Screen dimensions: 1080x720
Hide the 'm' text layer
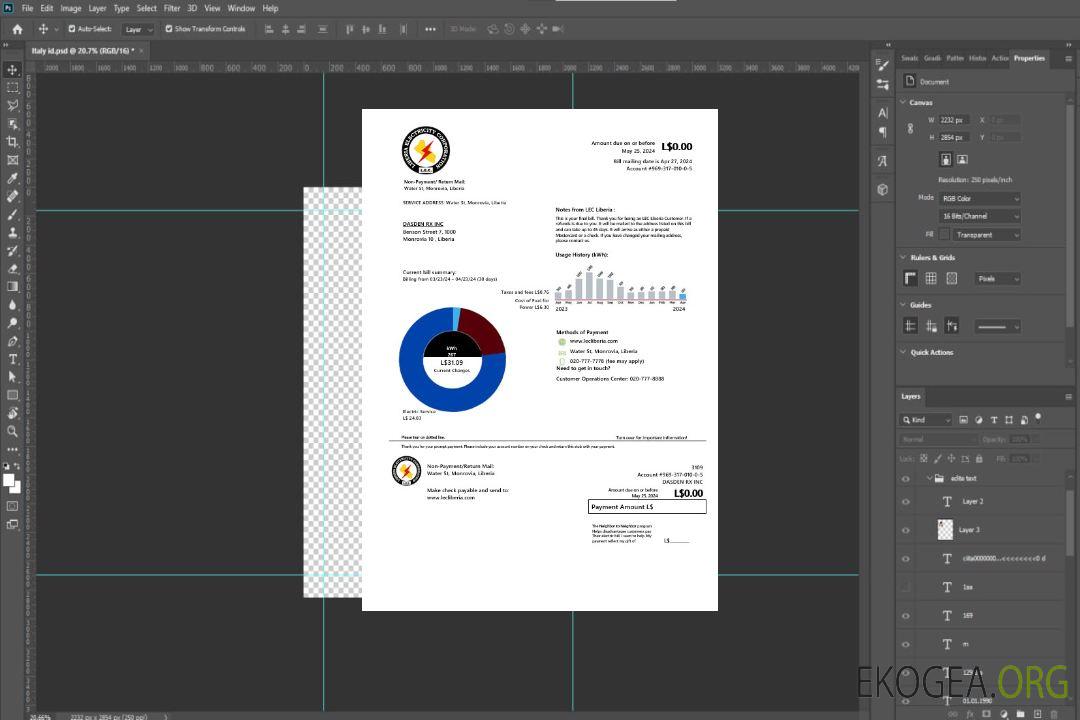pos(906,645)
